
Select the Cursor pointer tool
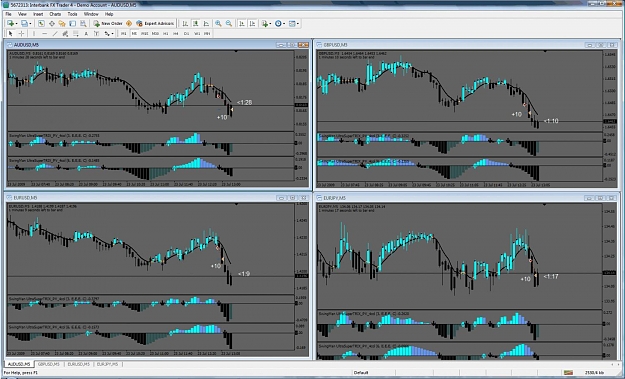11,33
